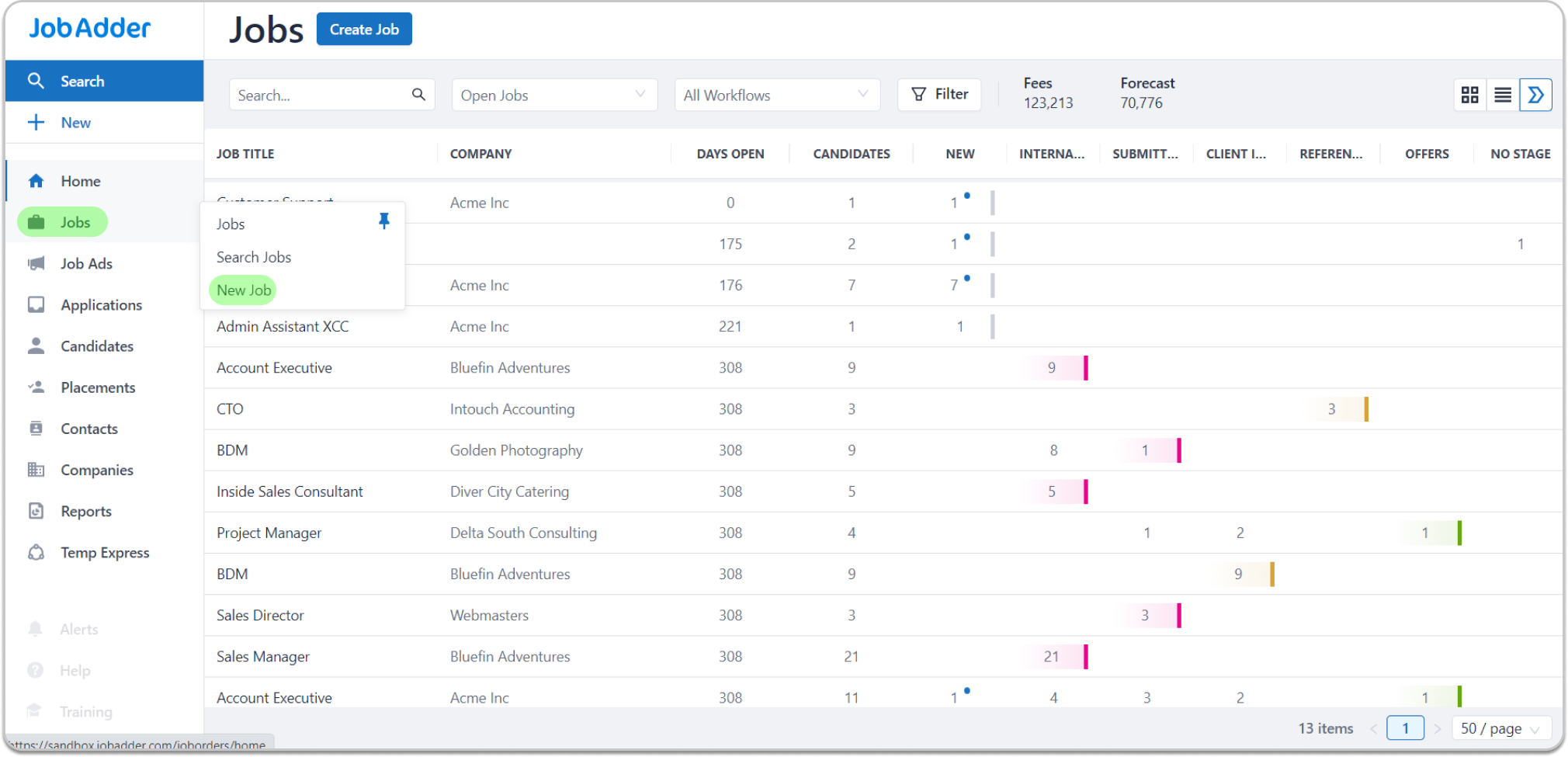
Task: Expand the workflow columns with double chevron
Action: 1535,94
